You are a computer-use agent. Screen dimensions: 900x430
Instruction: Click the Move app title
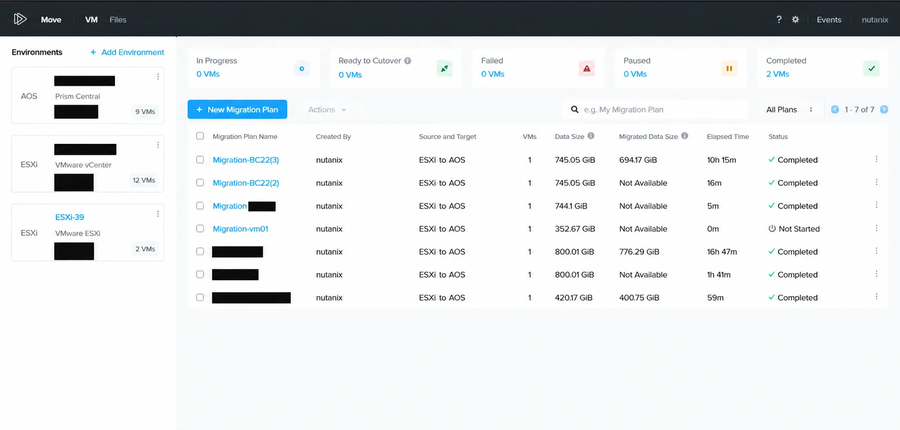click(x=51, y=20)
